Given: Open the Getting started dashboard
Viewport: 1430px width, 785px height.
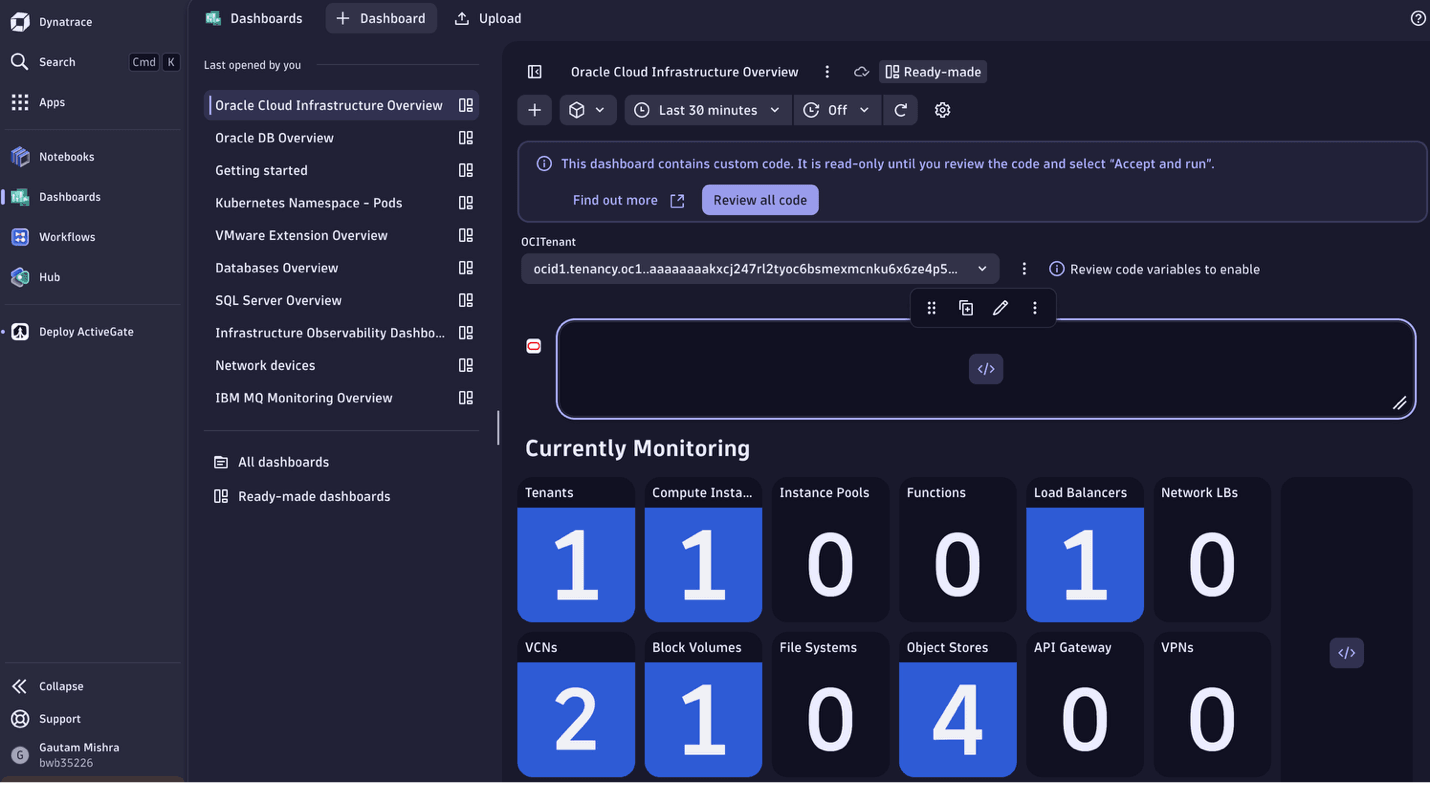Looking at the screenshot, I should coord(341,170).
